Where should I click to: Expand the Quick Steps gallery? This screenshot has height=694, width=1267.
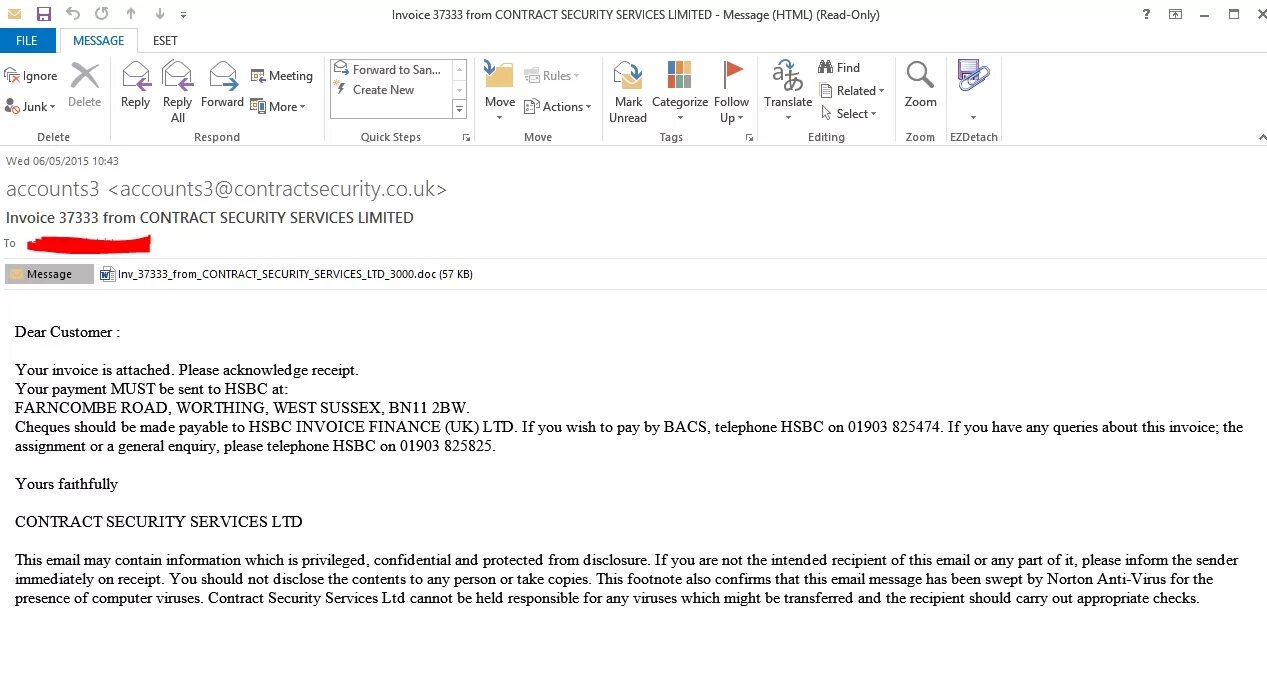(459, 109)
